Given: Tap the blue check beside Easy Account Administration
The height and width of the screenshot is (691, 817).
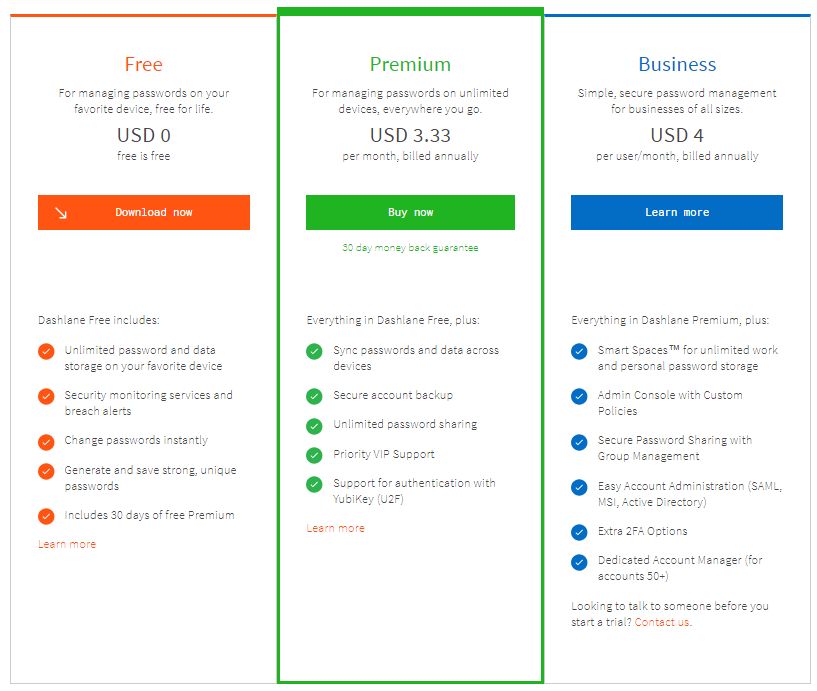Looking at the screenshot, I should 579,487.
